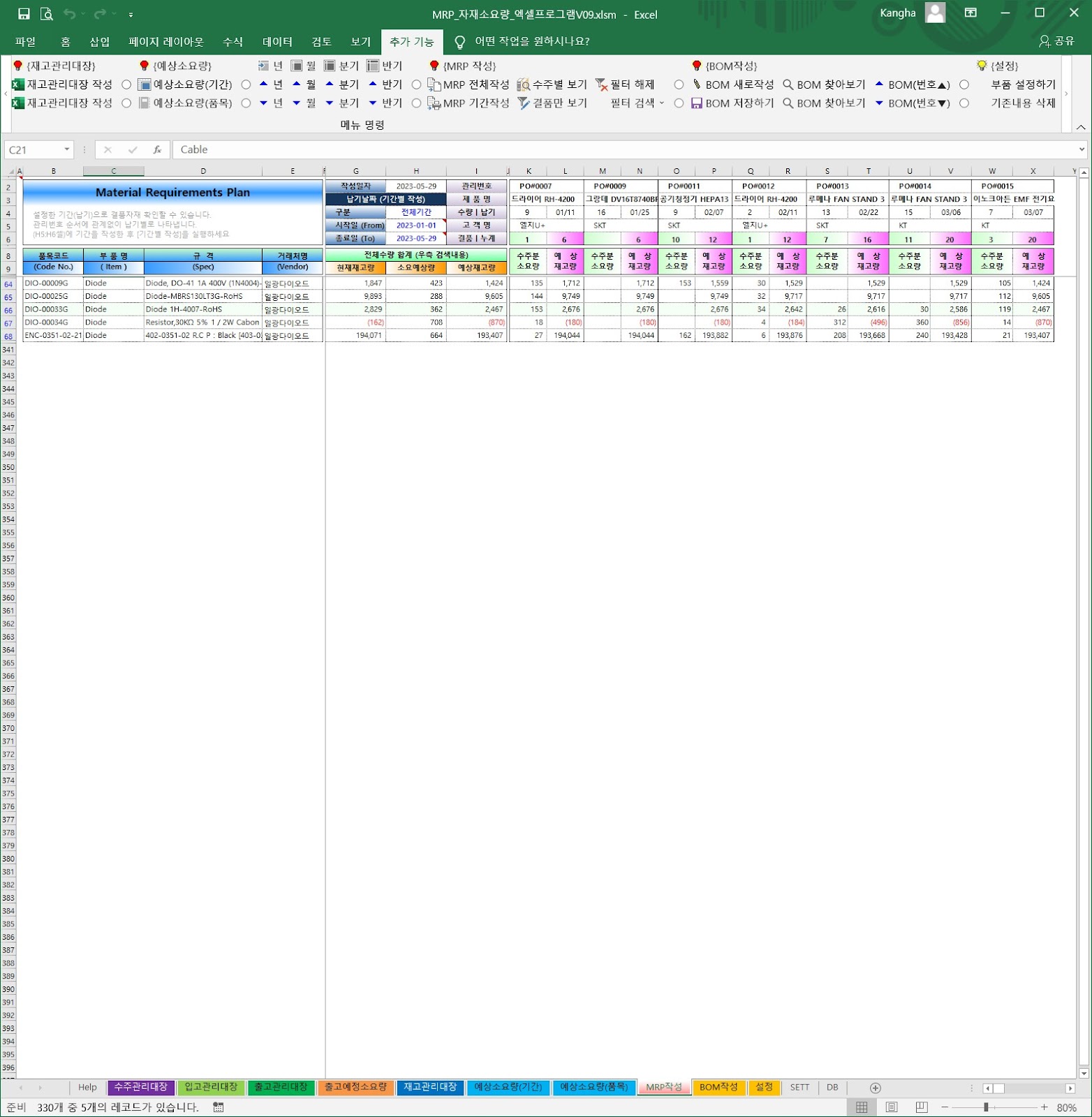Click formula bar Enter checkmark icon
Screen dimensions: 1092x1117
click(x=133, y=149)
